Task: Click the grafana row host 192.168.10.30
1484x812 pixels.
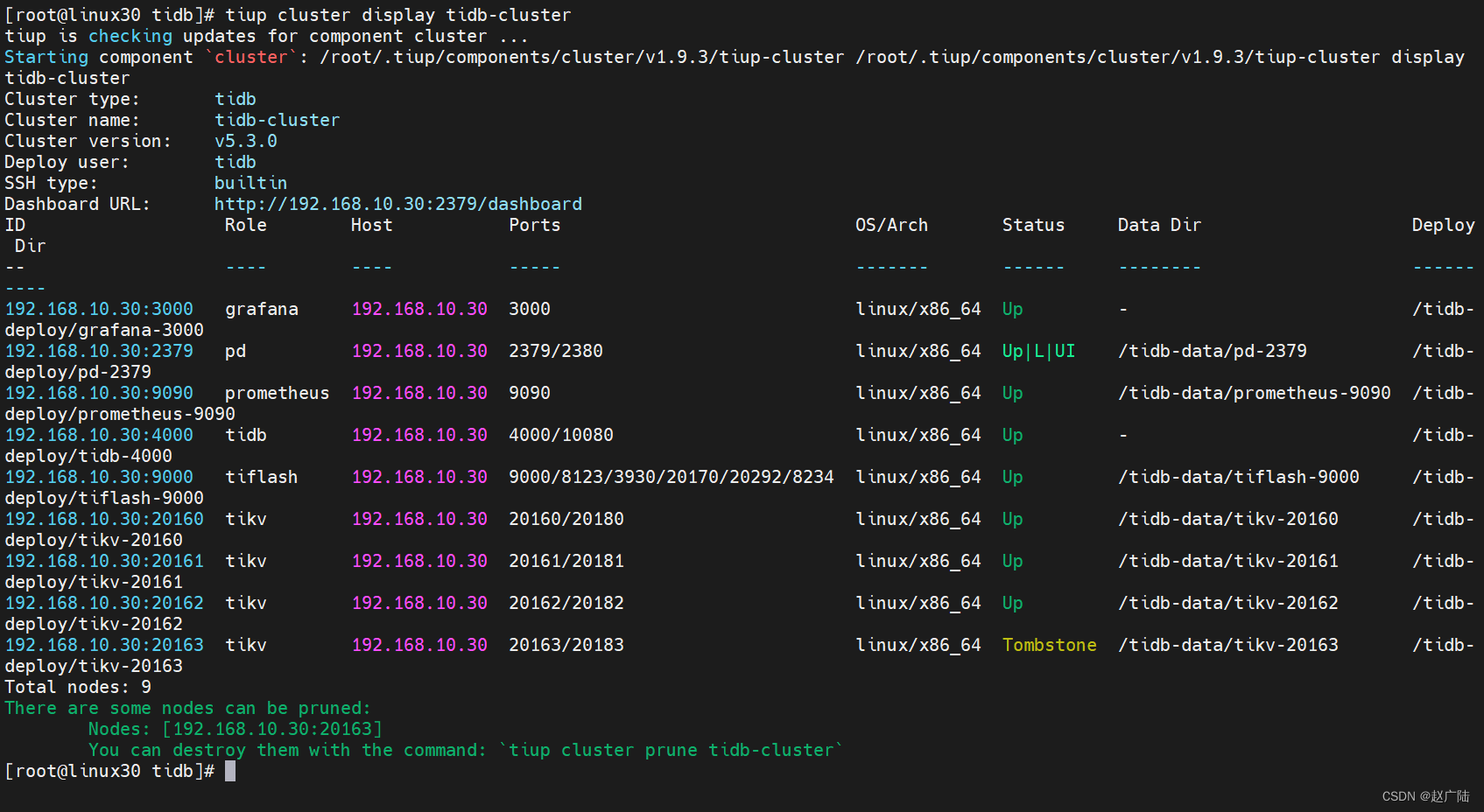Action: [419, 309]
